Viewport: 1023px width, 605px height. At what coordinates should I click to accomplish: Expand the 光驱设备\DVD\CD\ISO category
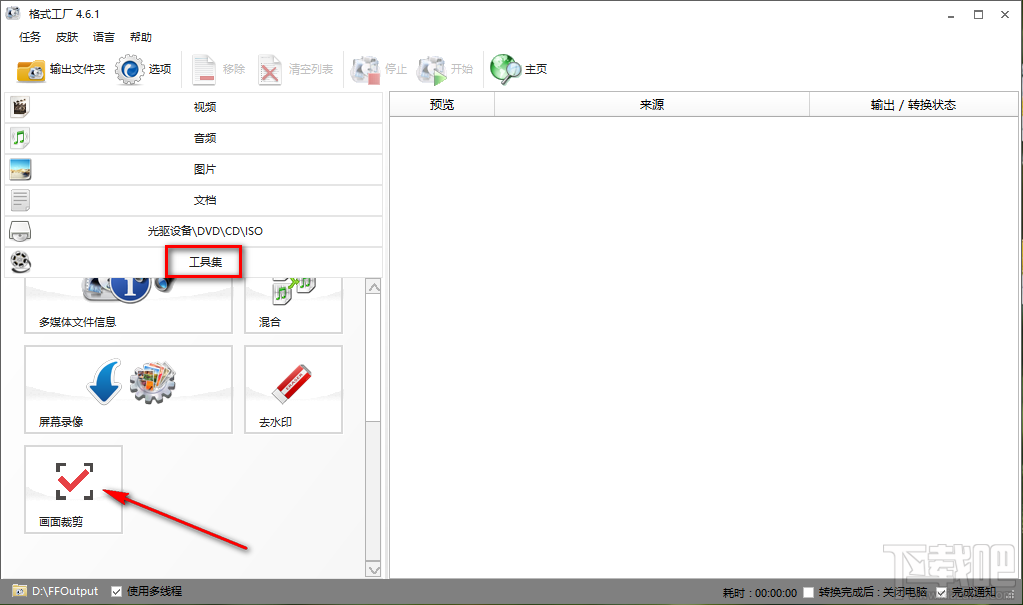[194, 231]
